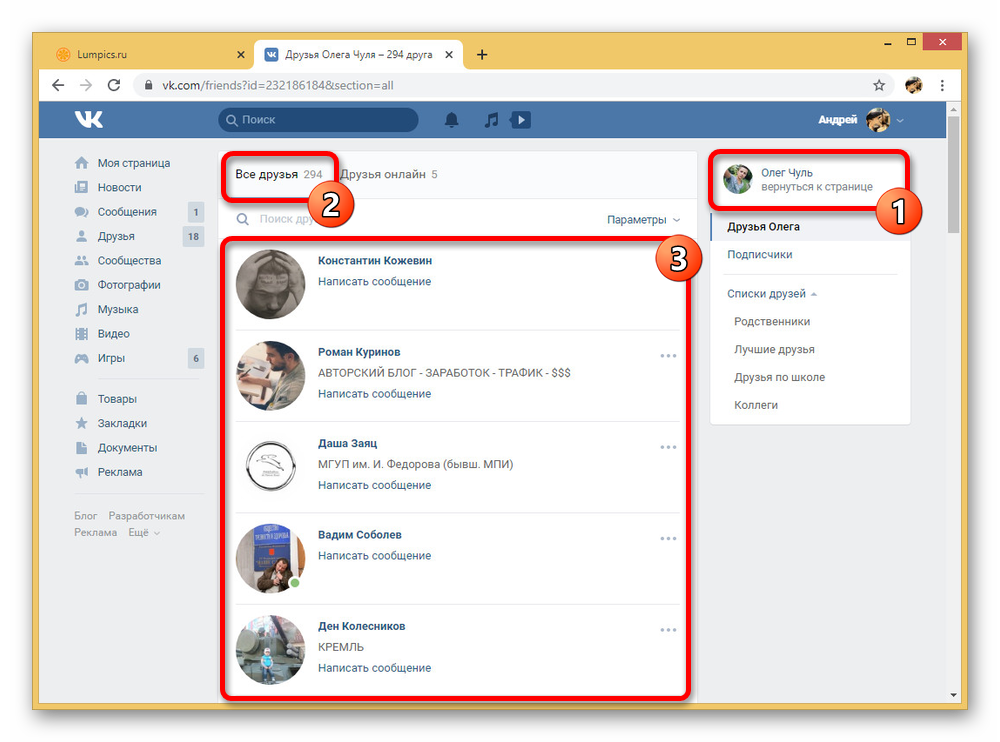The image size is (1000, 742).
Task: Write message to Вадим Соболев
Action: point(374,556)
